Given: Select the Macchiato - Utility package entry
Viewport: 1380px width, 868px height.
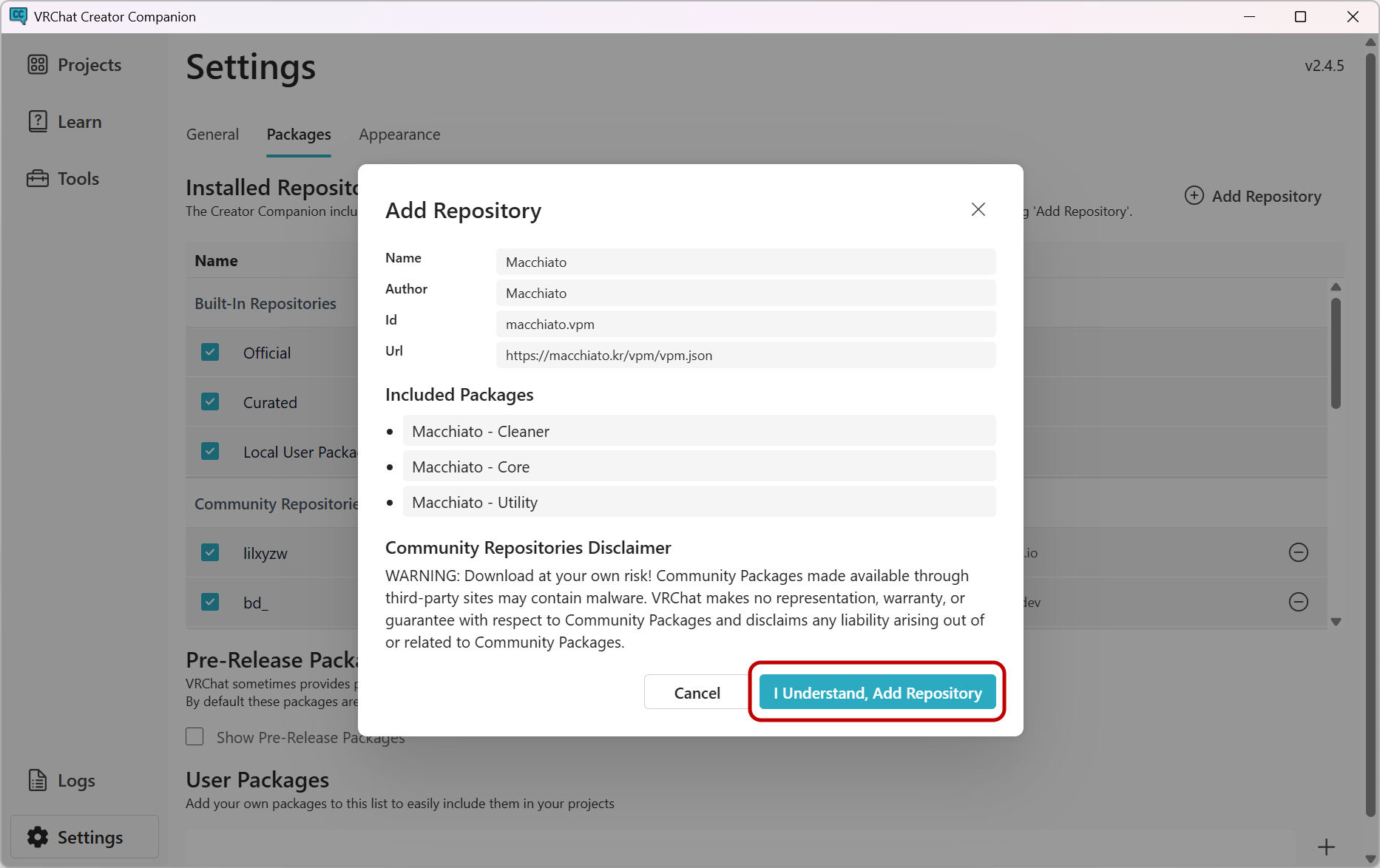Looking at the screenshot, I should pos(699,502).
